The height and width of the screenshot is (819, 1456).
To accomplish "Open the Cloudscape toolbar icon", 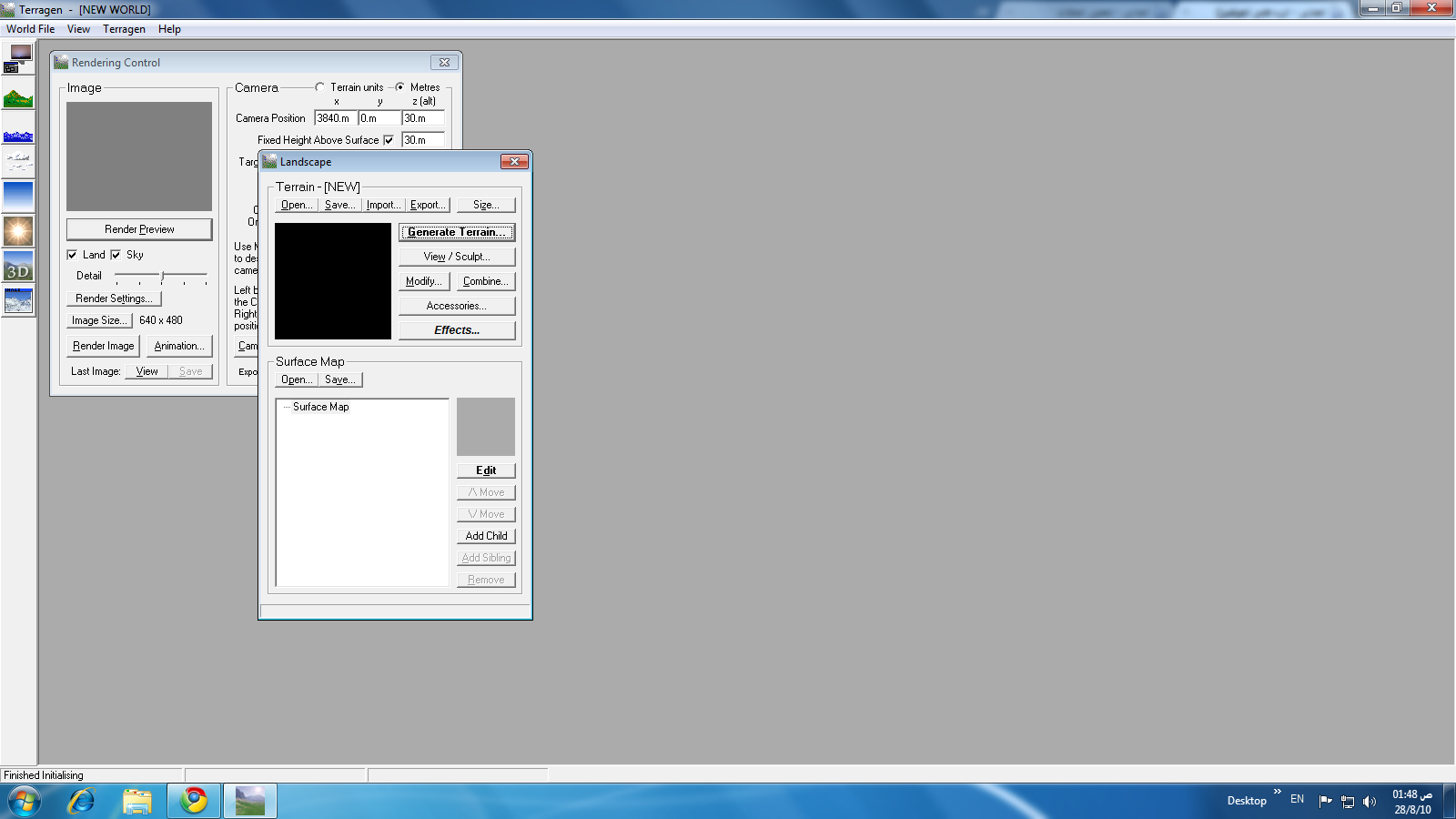I will click(18, 162).
